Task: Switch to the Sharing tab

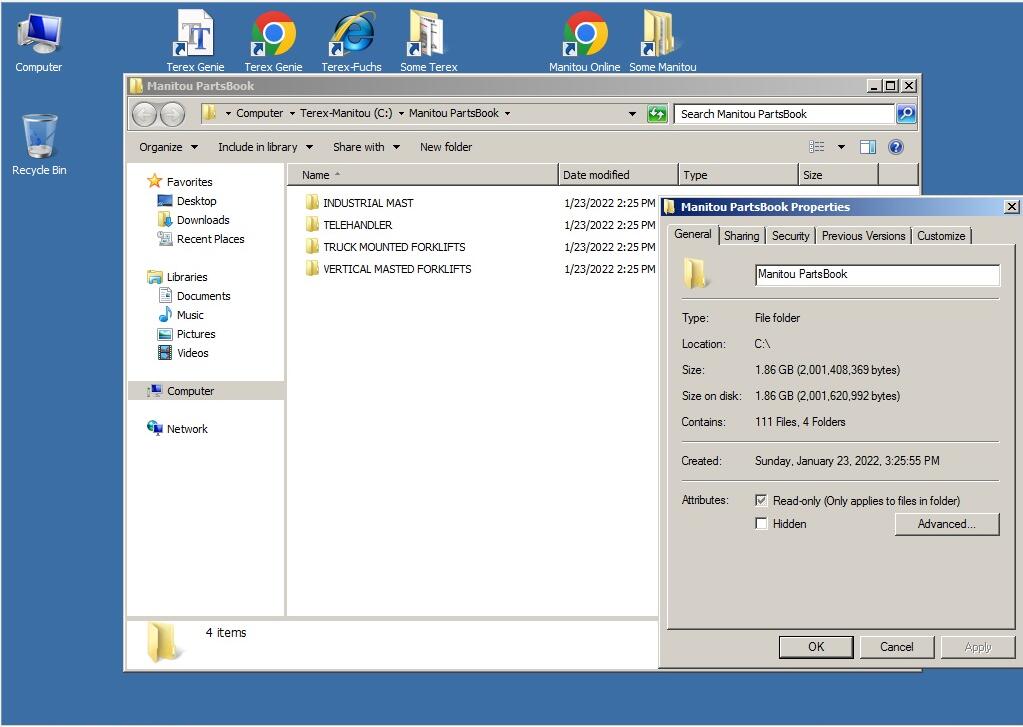Action: point(741,236)
